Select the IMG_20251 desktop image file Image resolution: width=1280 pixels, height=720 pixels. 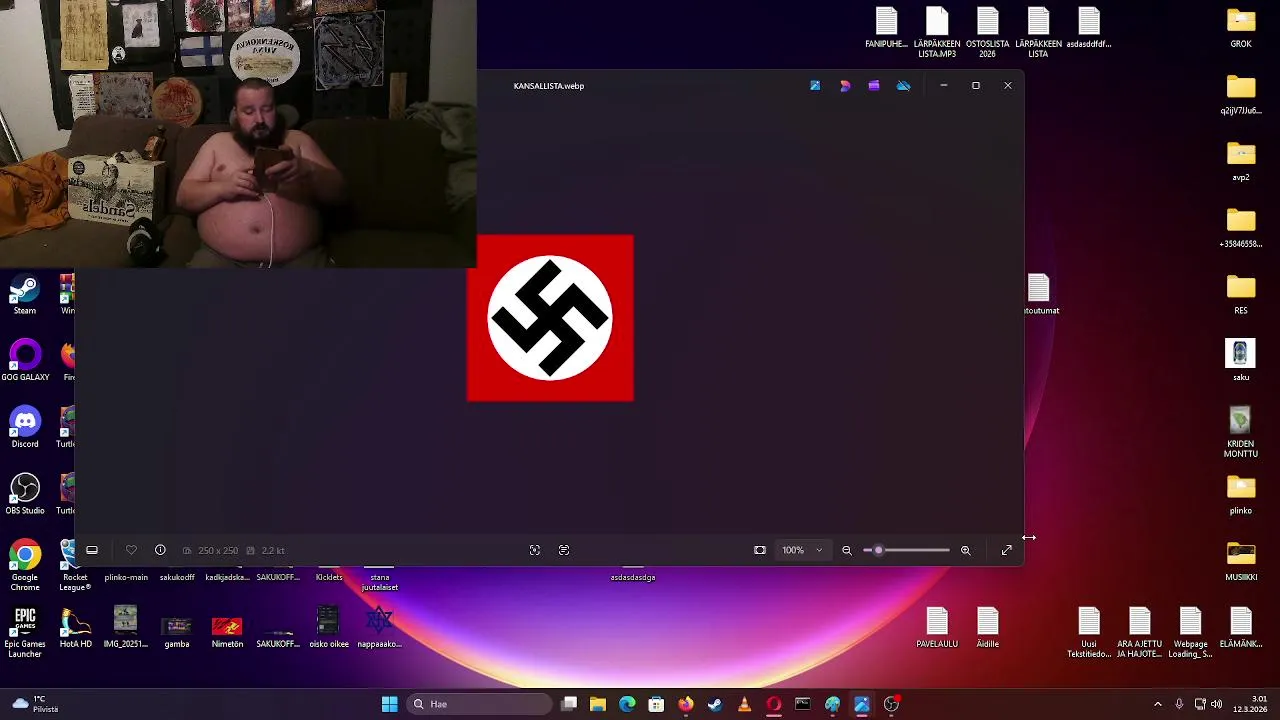point(126,628)
